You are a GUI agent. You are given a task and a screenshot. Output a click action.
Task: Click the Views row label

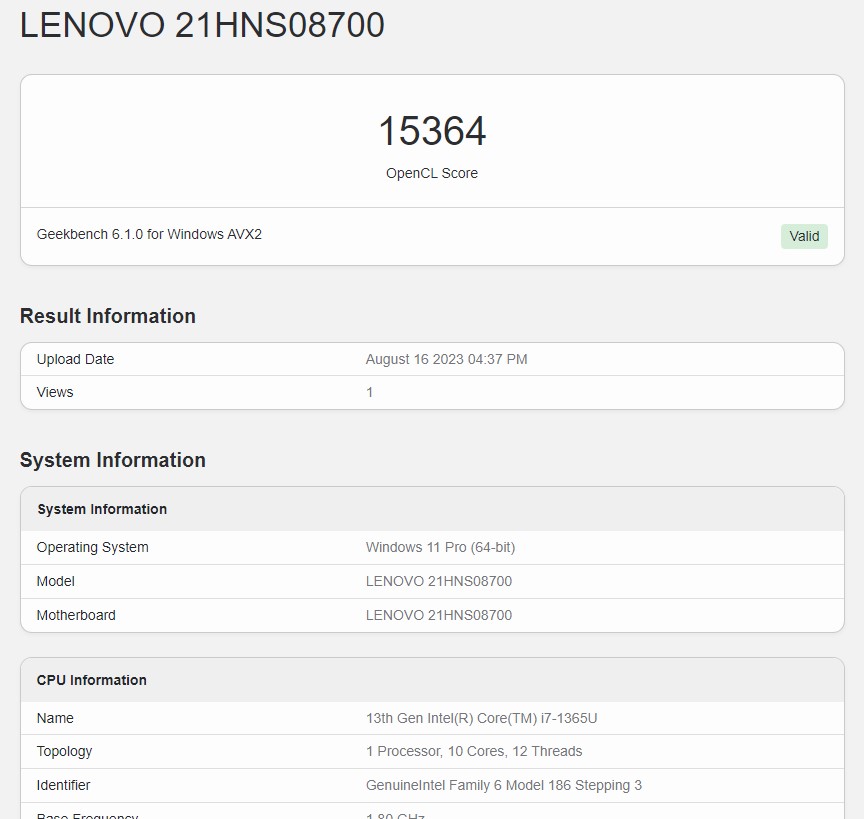tap(55, 392)
